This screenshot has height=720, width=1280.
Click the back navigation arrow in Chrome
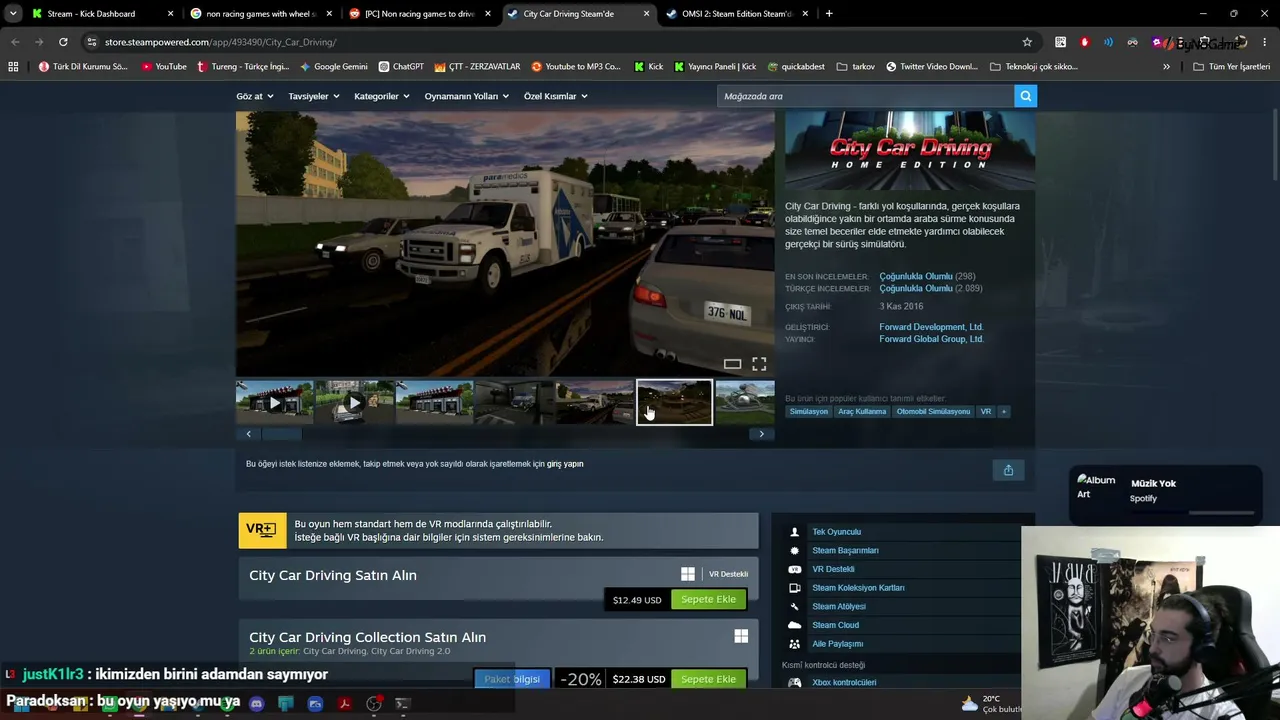[x=15, y=42]
